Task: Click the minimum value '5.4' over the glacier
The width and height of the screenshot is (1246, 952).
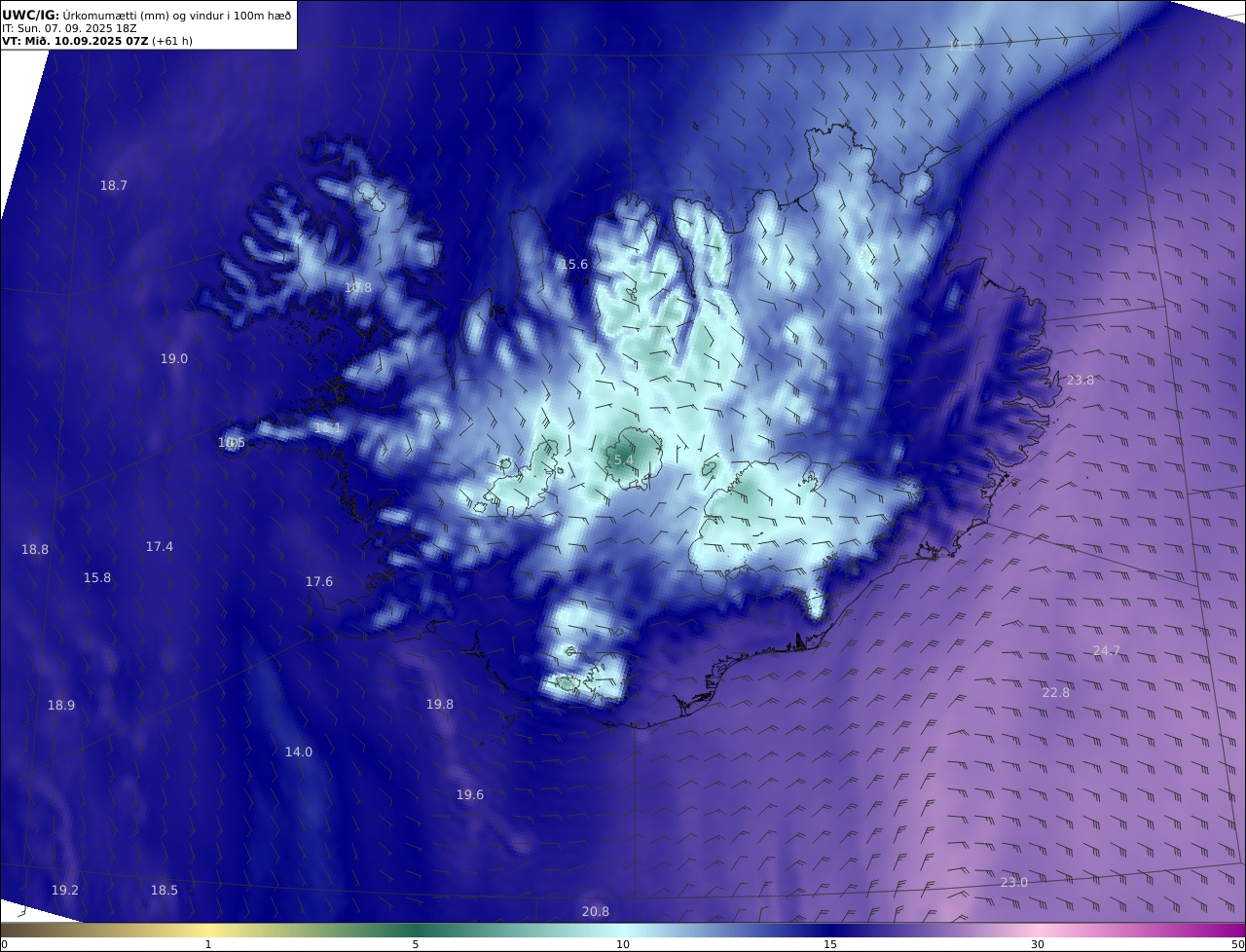Action: pos(624,459)
